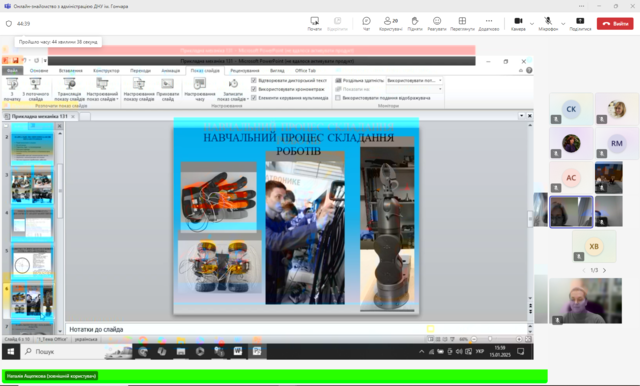The height and width of the screenshot is (386, 640).
Task: Open notification center in shared taskbar
Action: click(520, 351)
